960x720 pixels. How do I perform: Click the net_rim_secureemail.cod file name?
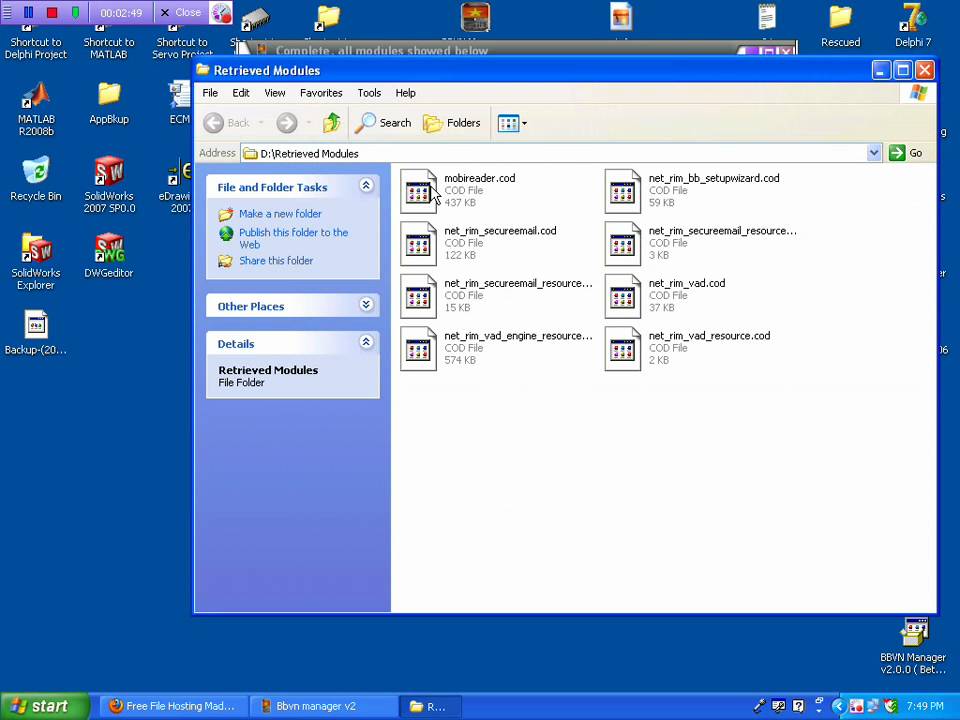[500, 231]
